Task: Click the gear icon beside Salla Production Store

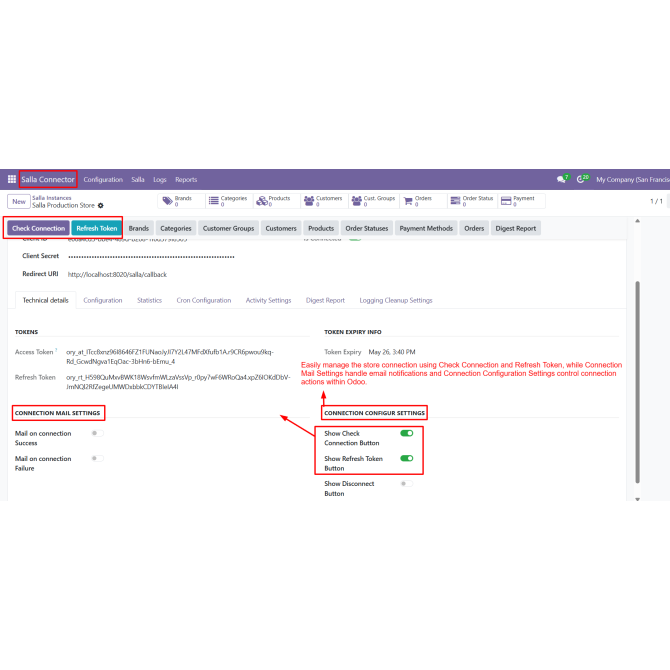Action: pos(101,206)
